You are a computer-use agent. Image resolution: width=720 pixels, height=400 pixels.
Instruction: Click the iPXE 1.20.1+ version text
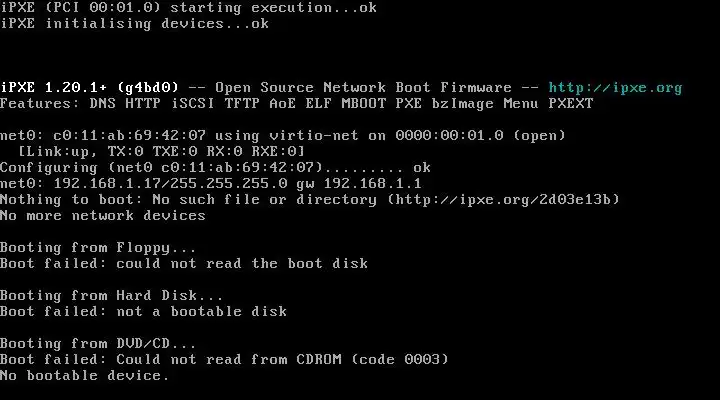click(54, 87)
